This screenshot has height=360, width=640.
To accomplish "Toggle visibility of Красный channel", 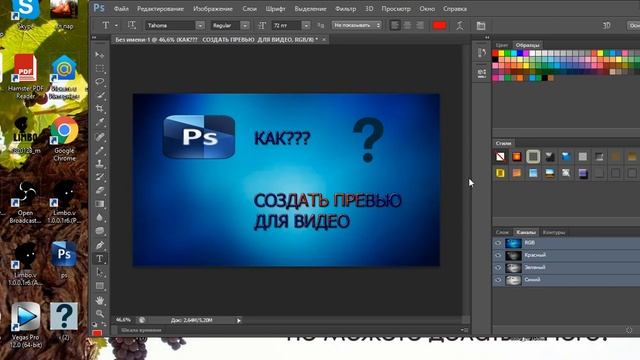I will pos(498,255).
